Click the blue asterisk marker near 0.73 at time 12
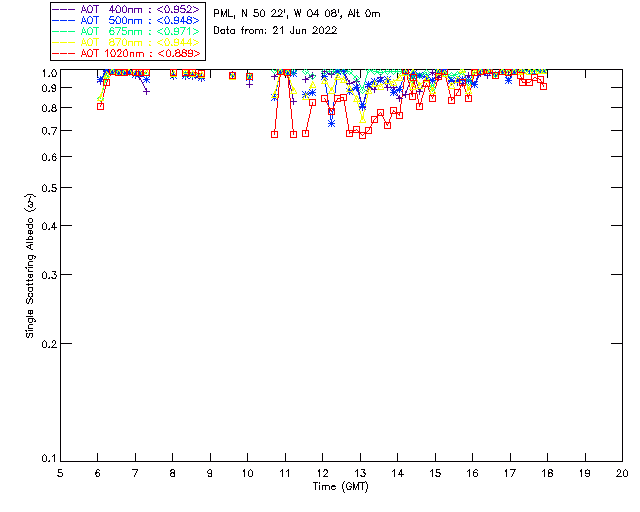The height and width of the screenshot is (512, 640). [331, 123]
